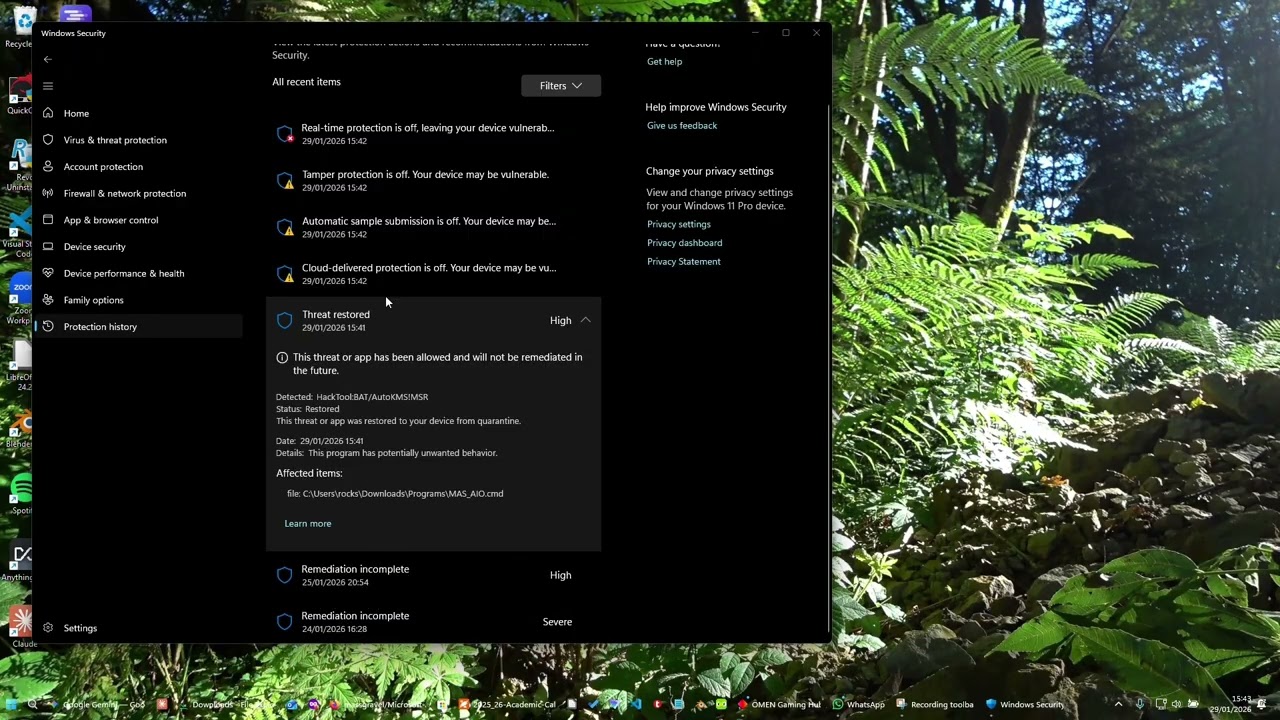1280x720 pixels.
Task: Expand Remediation incomplete 25/01/2026 entry
Action: tap(433, 575)
